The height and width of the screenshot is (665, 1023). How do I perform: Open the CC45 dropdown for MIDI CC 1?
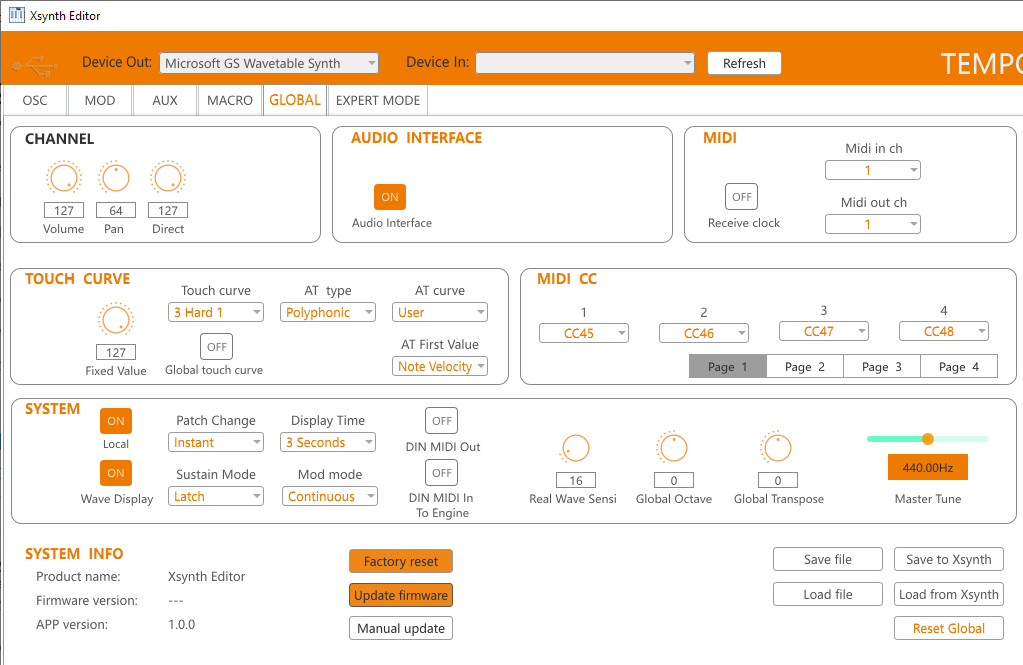pos(584,333)
